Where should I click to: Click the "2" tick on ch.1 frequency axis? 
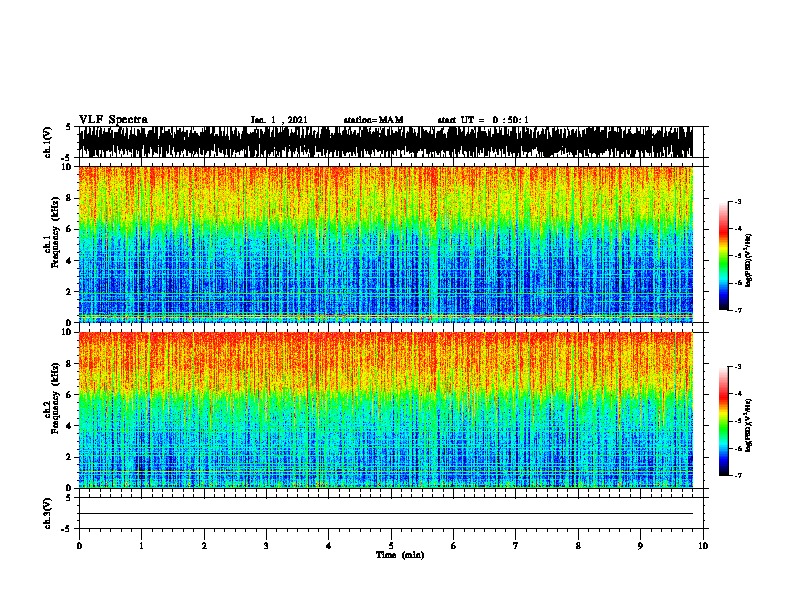(69, 291)
